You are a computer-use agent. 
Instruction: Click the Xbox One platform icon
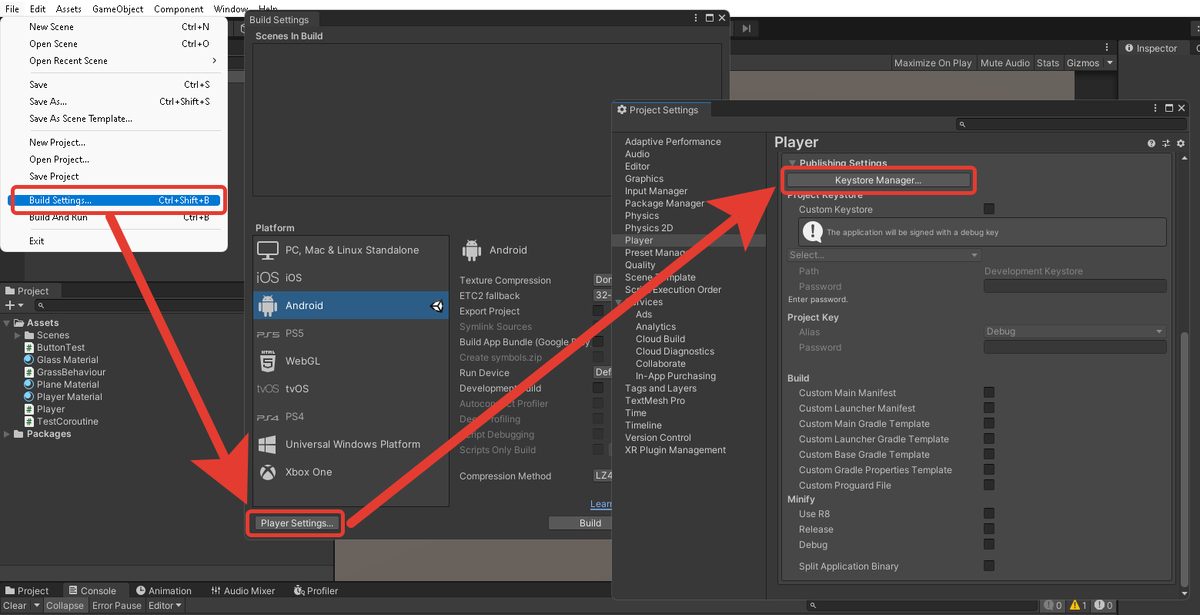267,472
